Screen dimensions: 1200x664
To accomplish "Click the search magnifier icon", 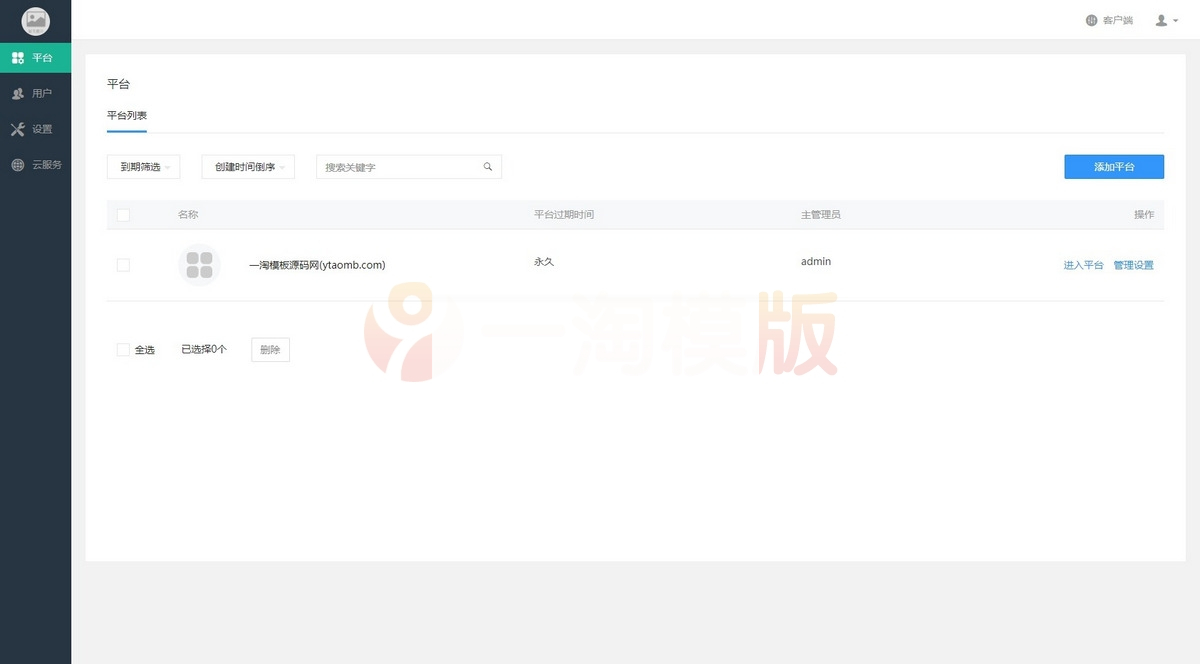I will point(488,166).
